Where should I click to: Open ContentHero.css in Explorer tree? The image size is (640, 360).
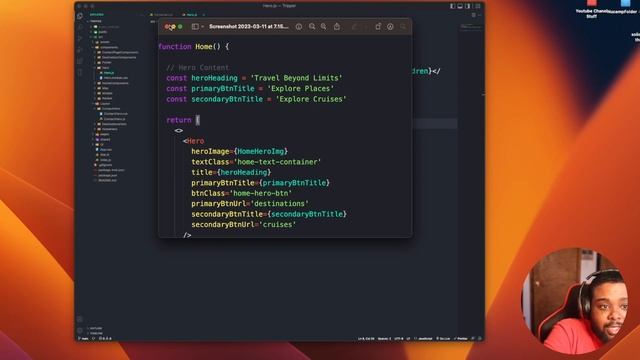115,113
